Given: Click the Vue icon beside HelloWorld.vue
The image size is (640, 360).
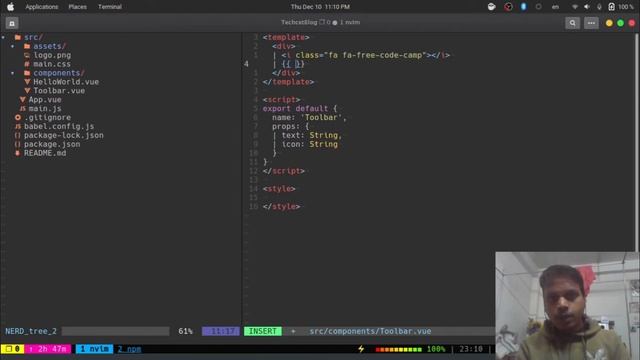Looking at the screenshot, I should (27, 82).
